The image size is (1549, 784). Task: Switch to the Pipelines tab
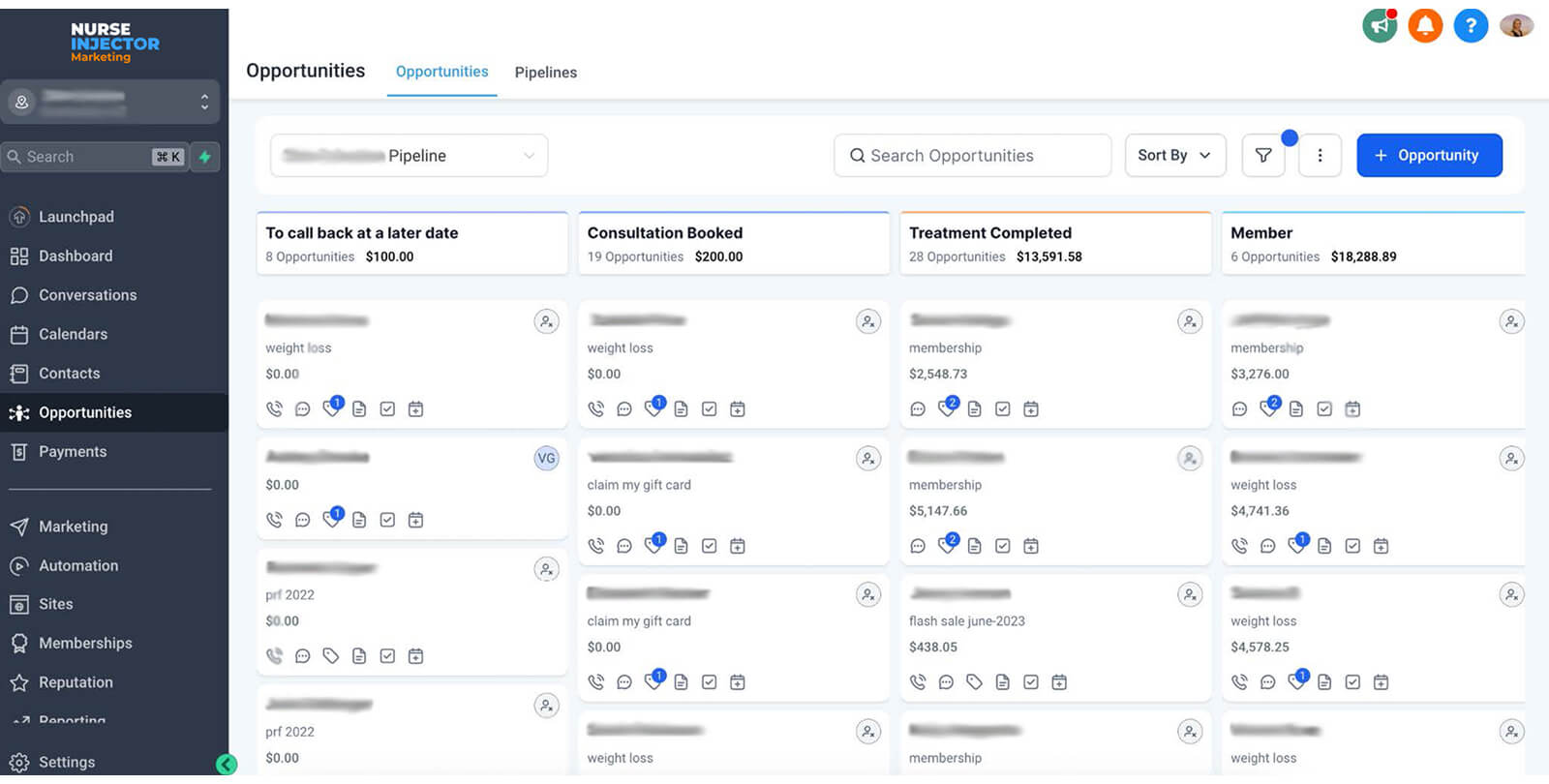click(x=545, y=73)
